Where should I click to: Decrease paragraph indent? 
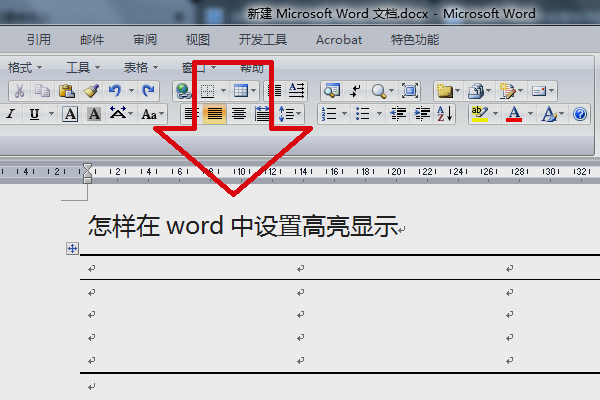click(398, 114)
